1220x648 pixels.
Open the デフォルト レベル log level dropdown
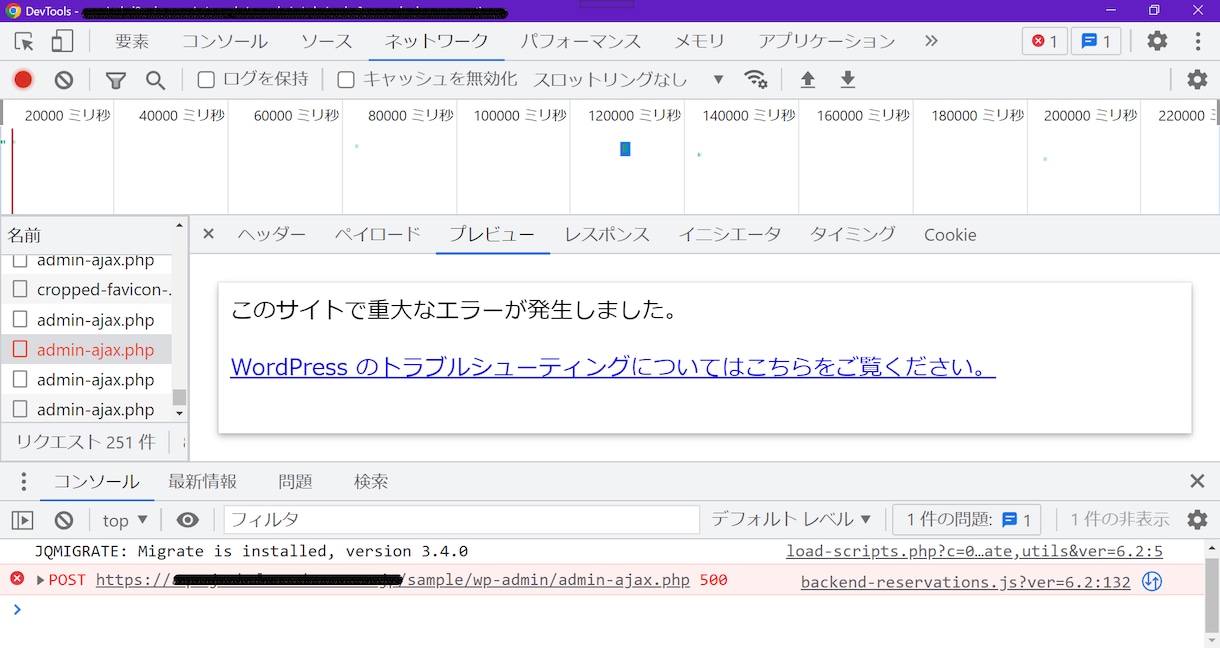[x=791, y=519]
